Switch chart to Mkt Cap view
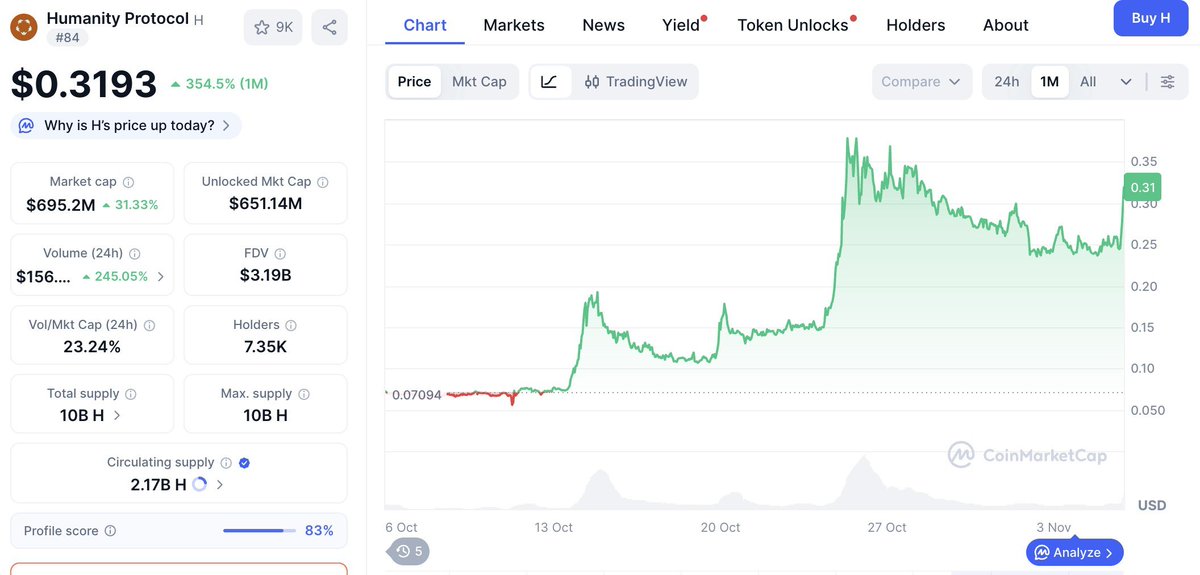Screen dimensions: 1200x575 pyautogui.click(x=479, y=82)
